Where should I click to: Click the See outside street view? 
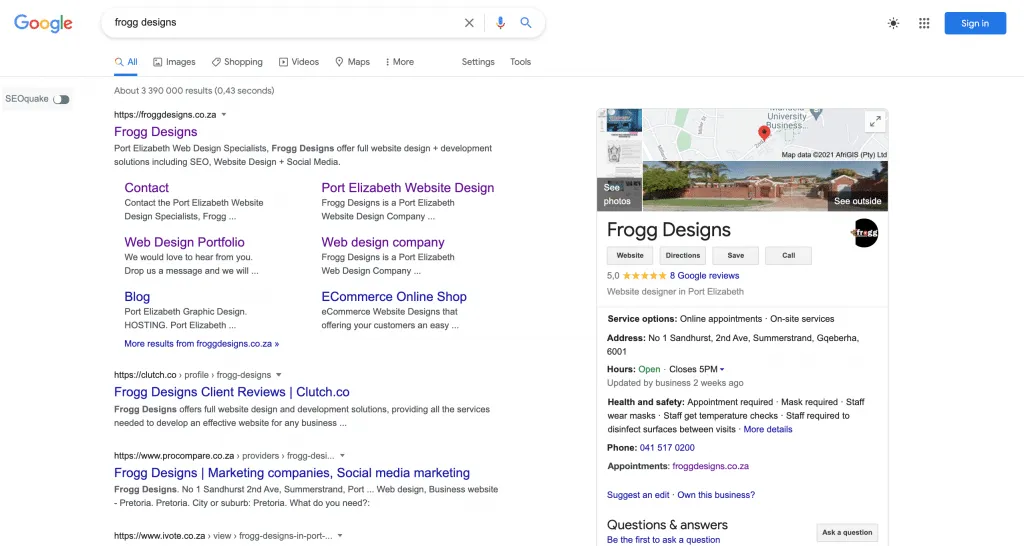[765, 186]
